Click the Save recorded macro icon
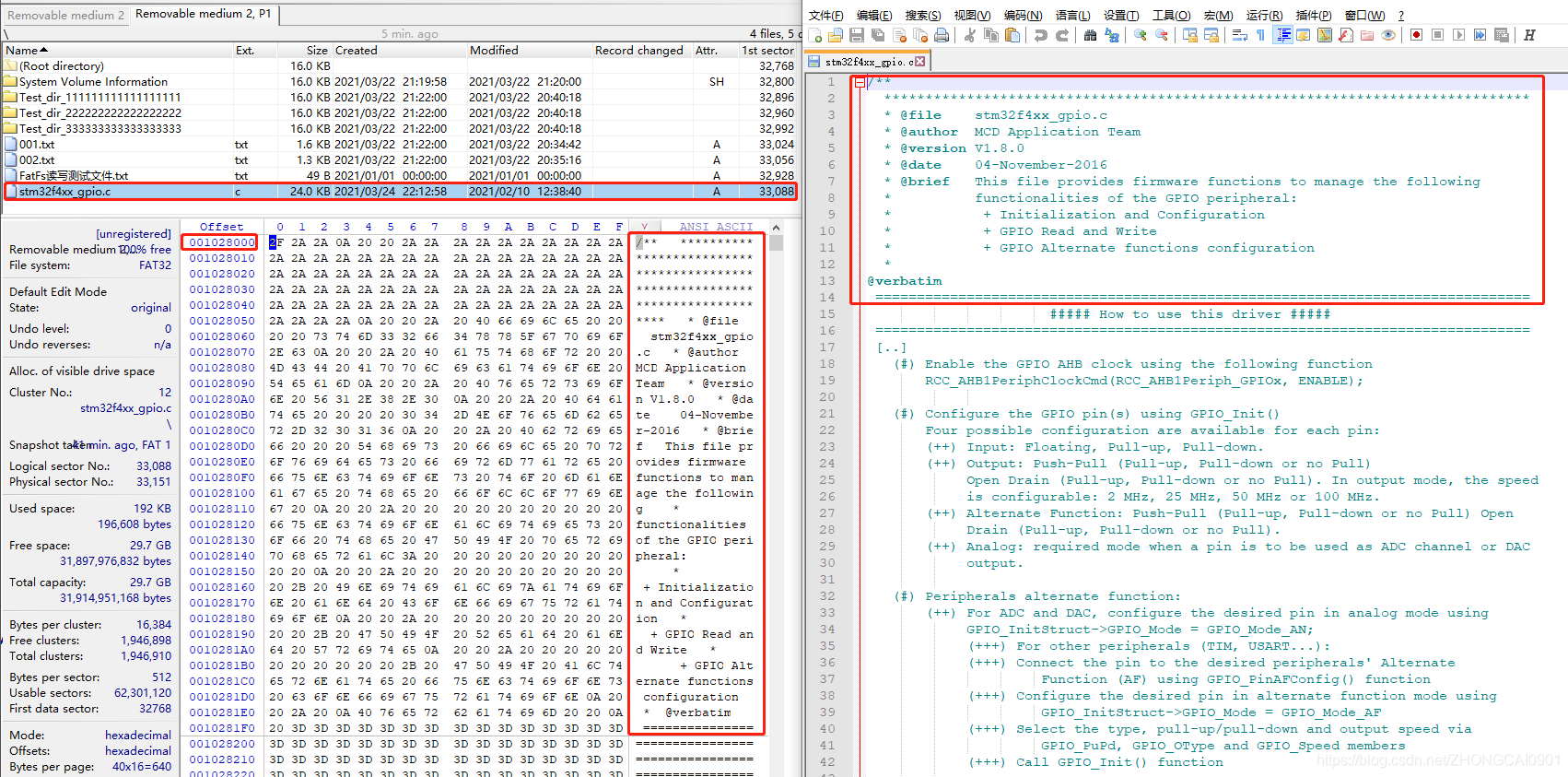Image resolution: width=1568 pixels, height=777 pixels. (x=1502, y=35)
